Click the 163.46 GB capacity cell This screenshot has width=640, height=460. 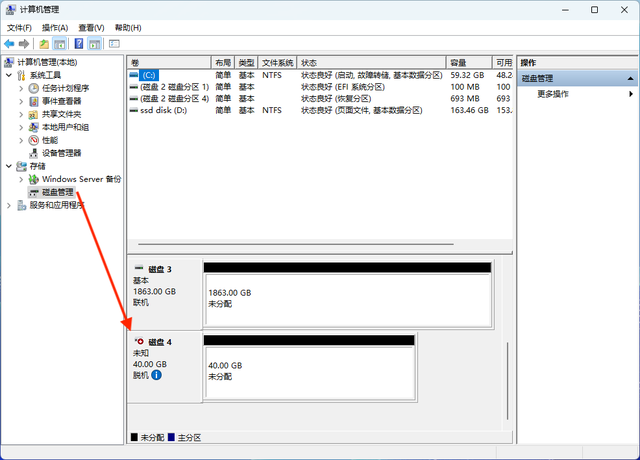click(469, 110)
